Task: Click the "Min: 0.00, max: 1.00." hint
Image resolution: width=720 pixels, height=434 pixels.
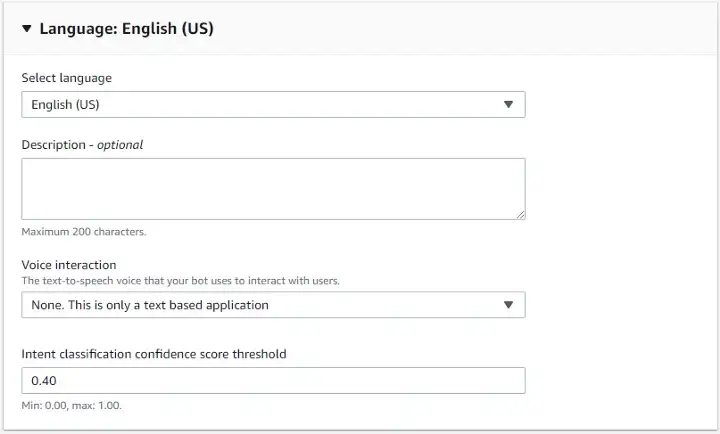Action: coord(72,406)
